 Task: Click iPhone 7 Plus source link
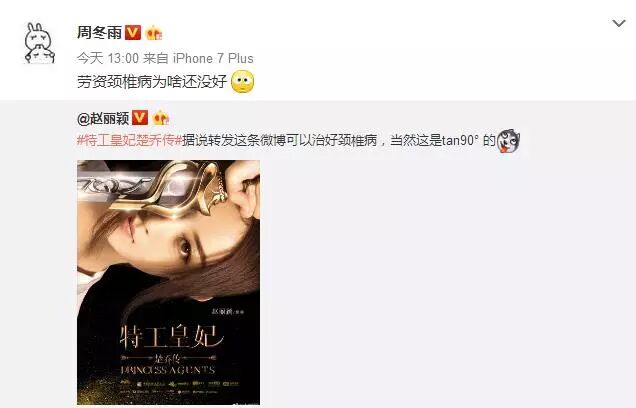click(213, 58)
